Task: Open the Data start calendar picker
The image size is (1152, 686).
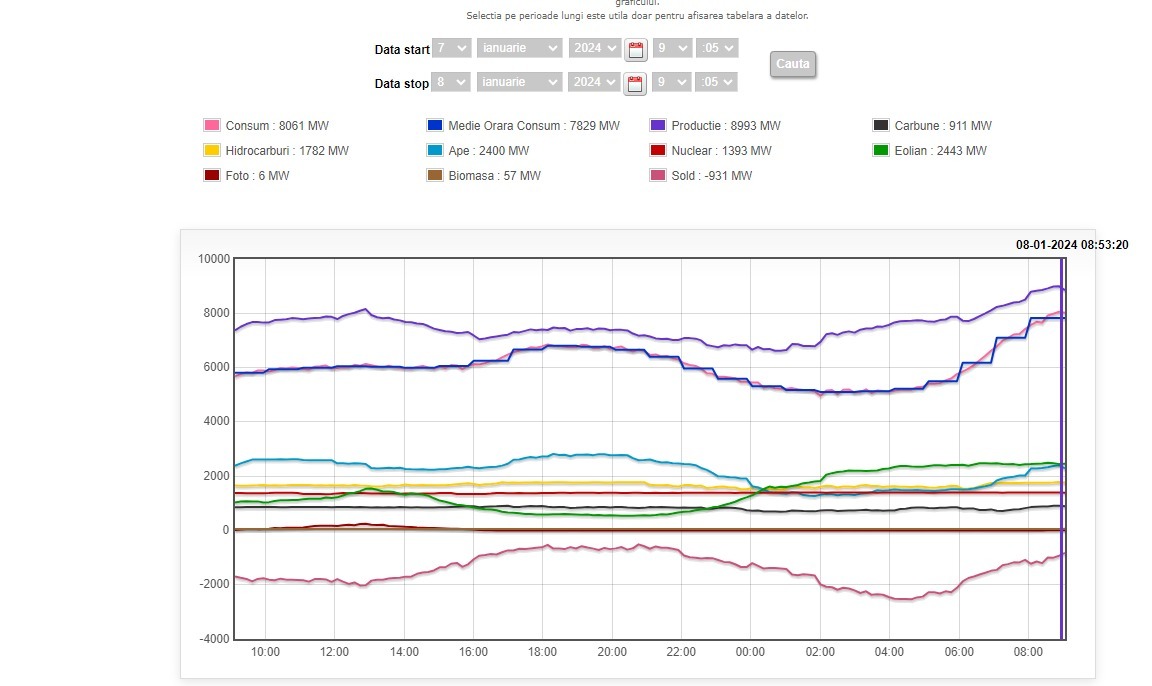Action: [x=636, y=50]
